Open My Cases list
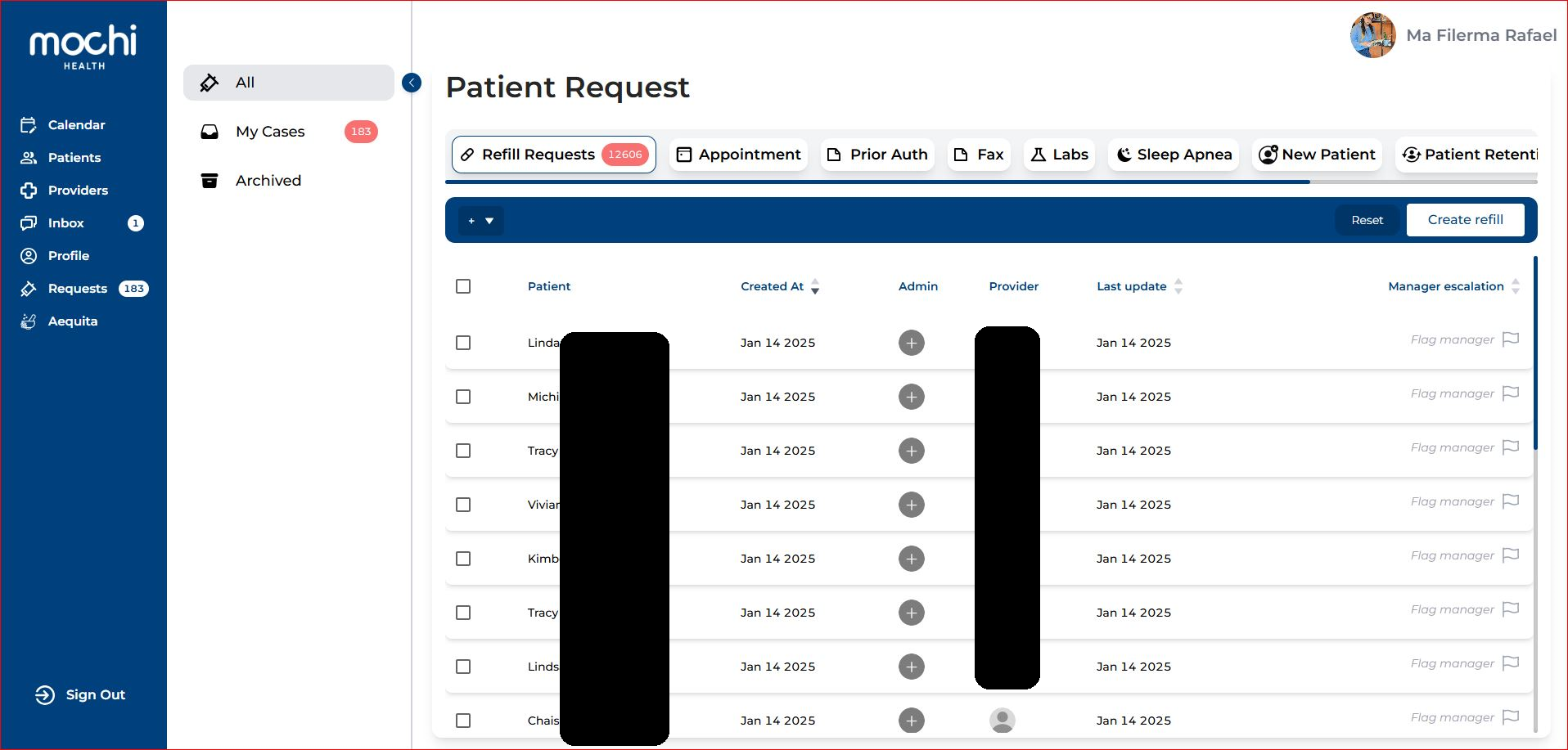The width and height of the screenshot is (1568, 750). (270, 132)
